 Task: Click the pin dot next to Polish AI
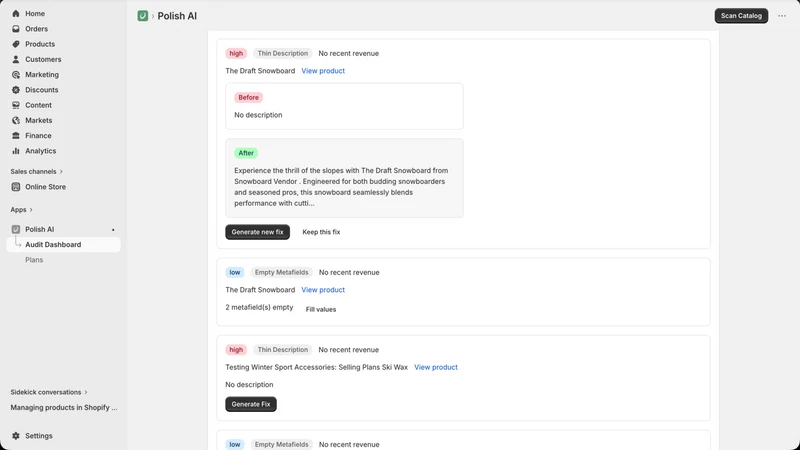pos(113,230)
